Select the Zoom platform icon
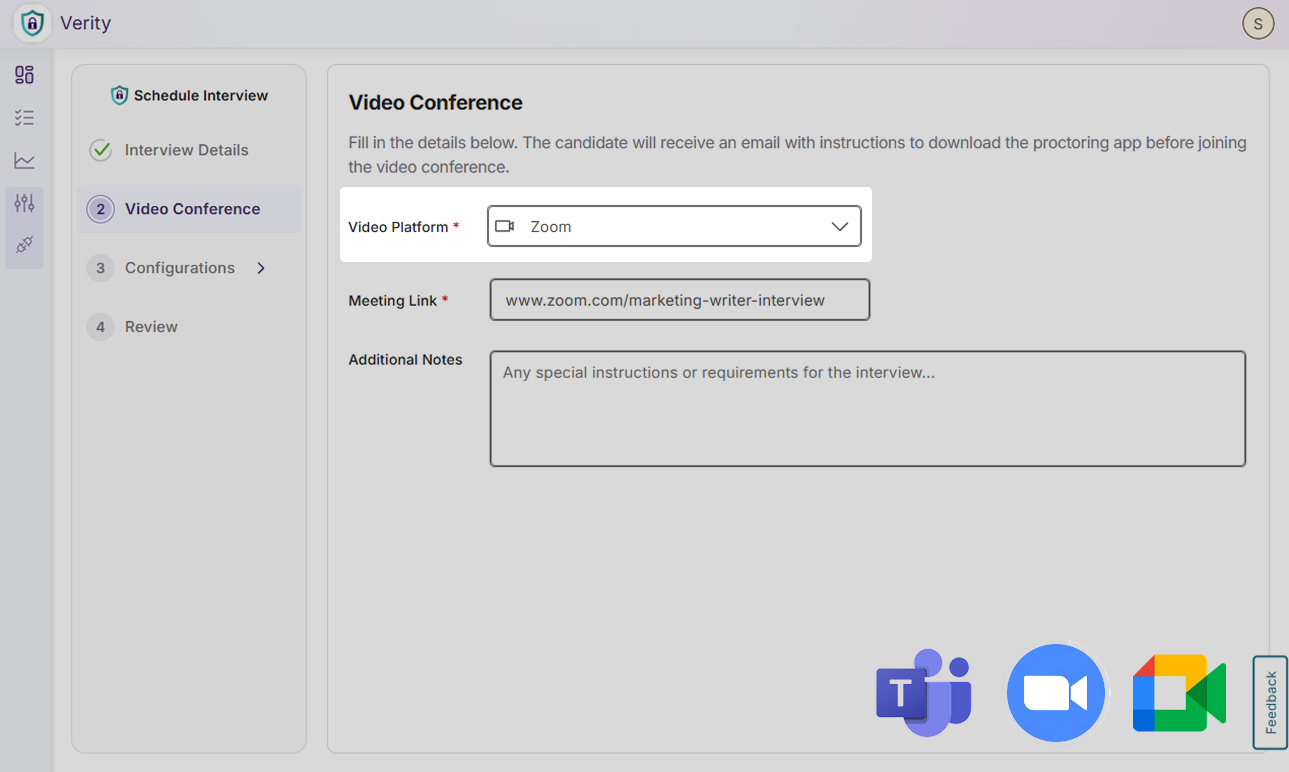The width and height of the screenshot is (1289, 772). point(1056,692)
